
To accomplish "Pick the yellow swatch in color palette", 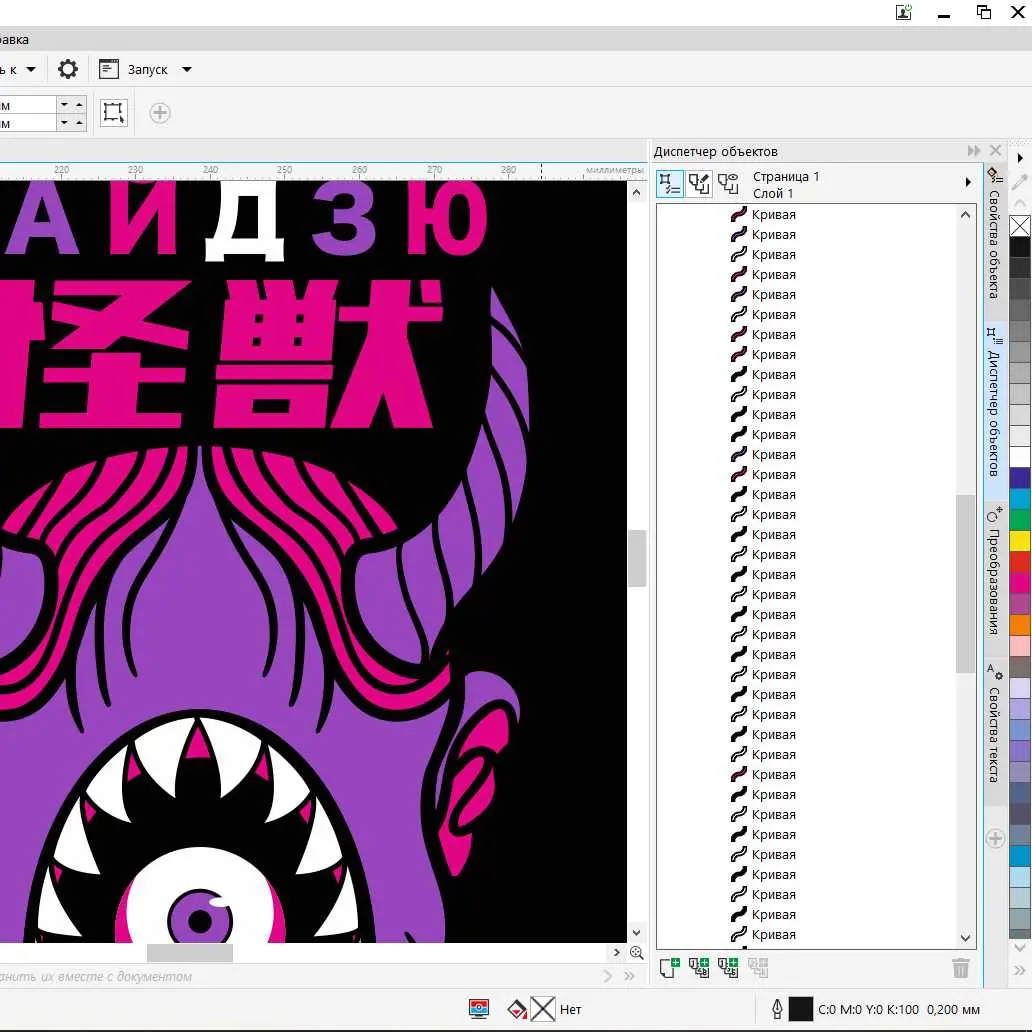I will [1019, 540].
